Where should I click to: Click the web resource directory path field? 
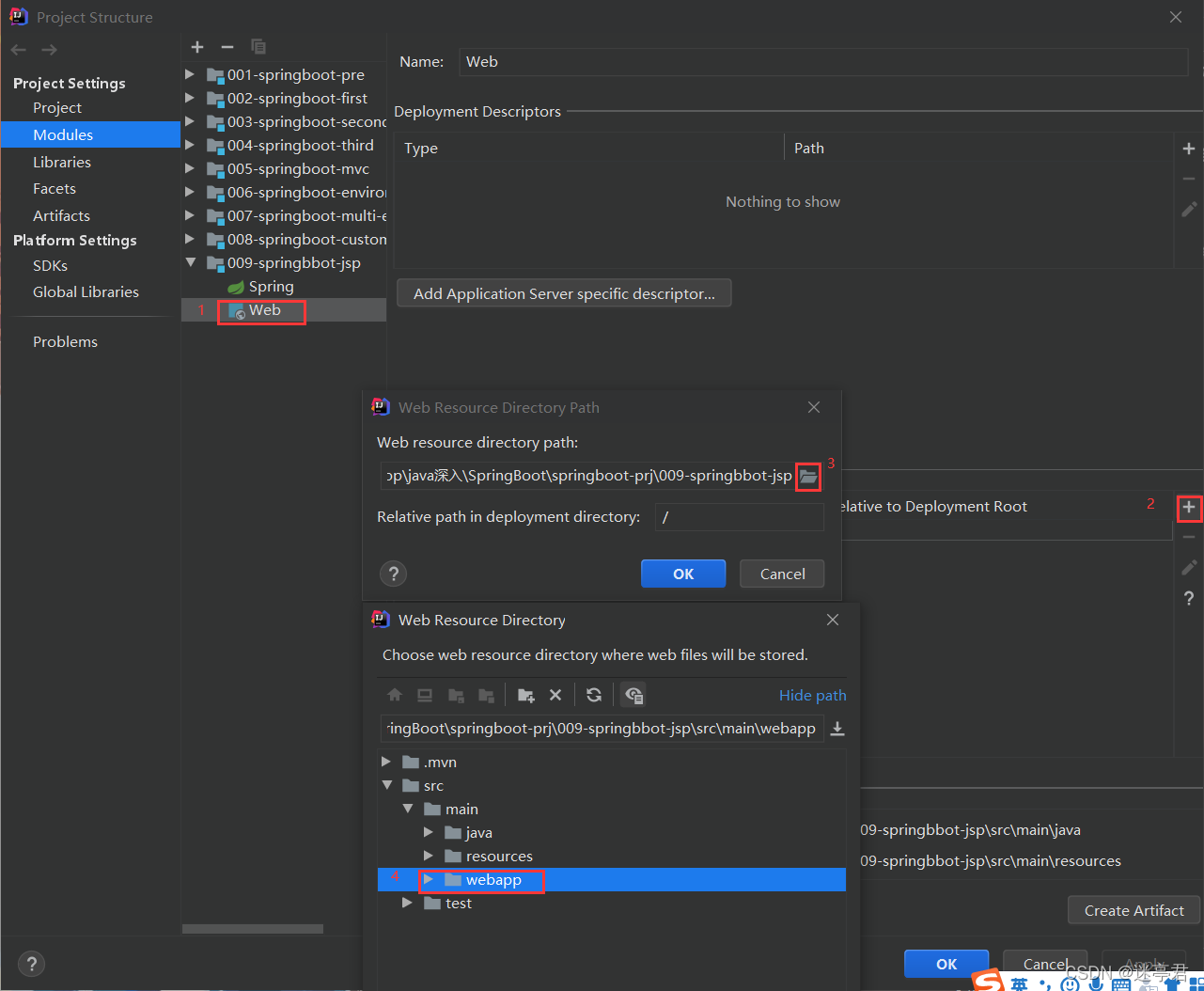(587, 476)
